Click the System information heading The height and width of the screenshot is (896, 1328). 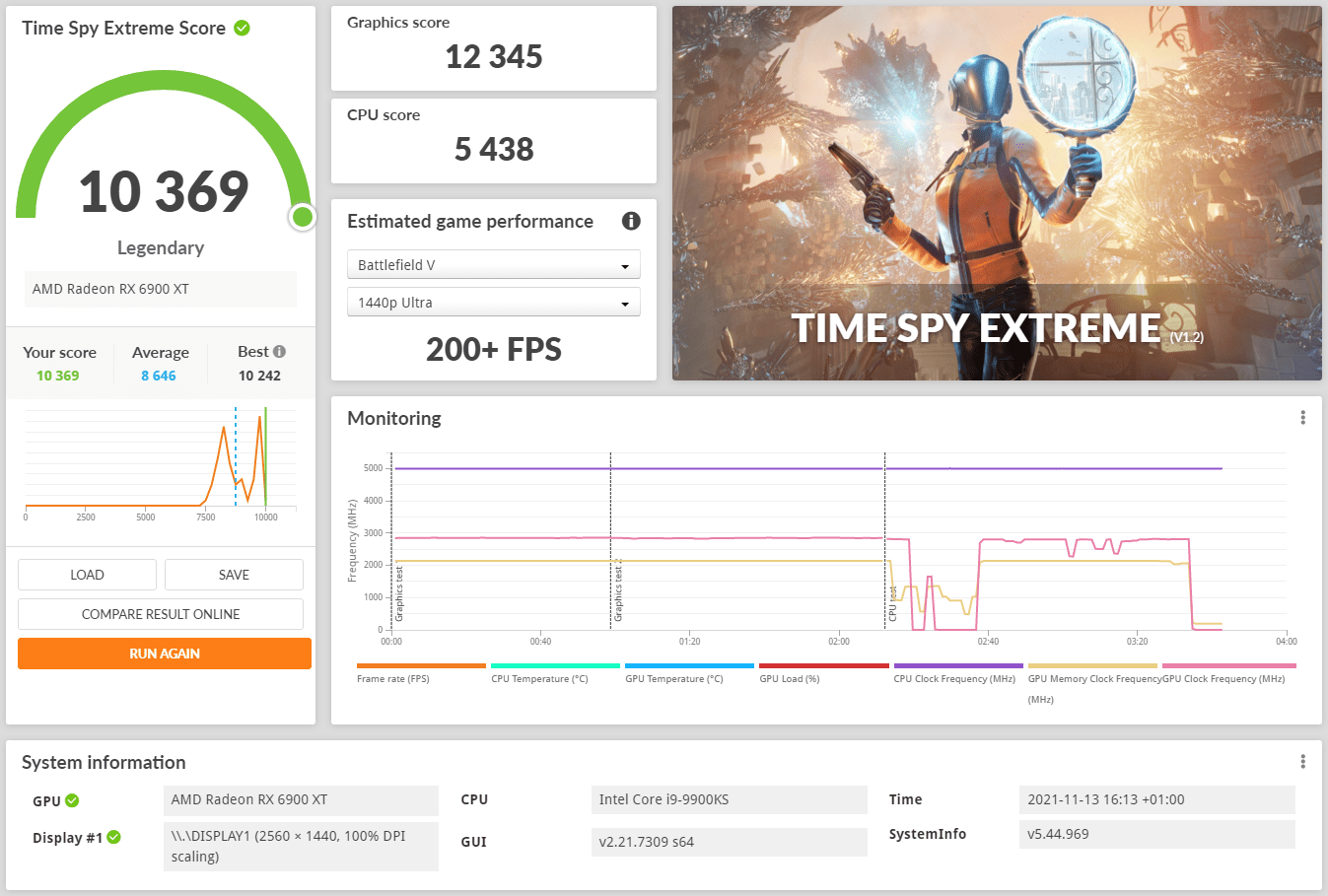tap(104, 762)
